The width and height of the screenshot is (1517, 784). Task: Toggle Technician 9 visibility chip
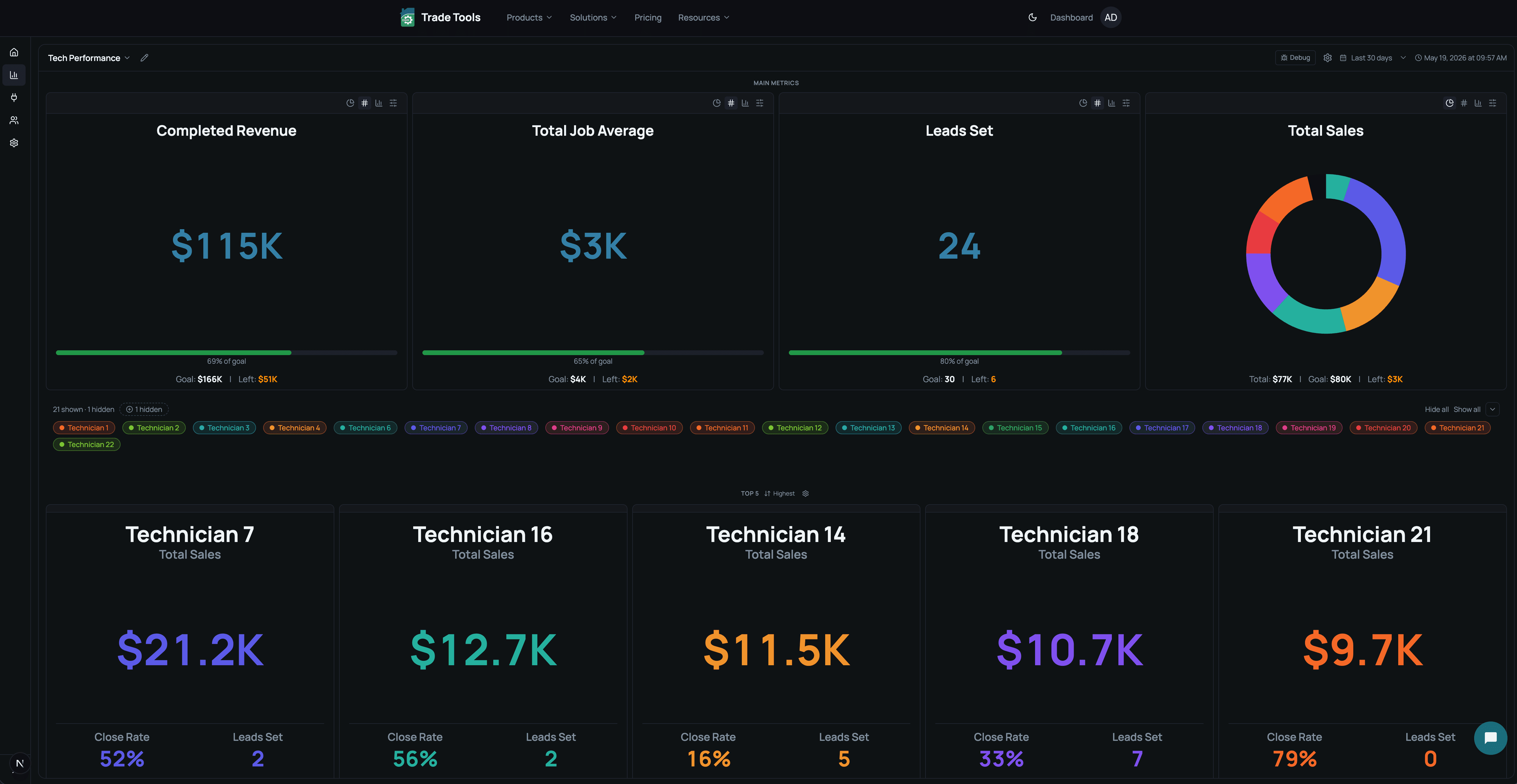577,428
